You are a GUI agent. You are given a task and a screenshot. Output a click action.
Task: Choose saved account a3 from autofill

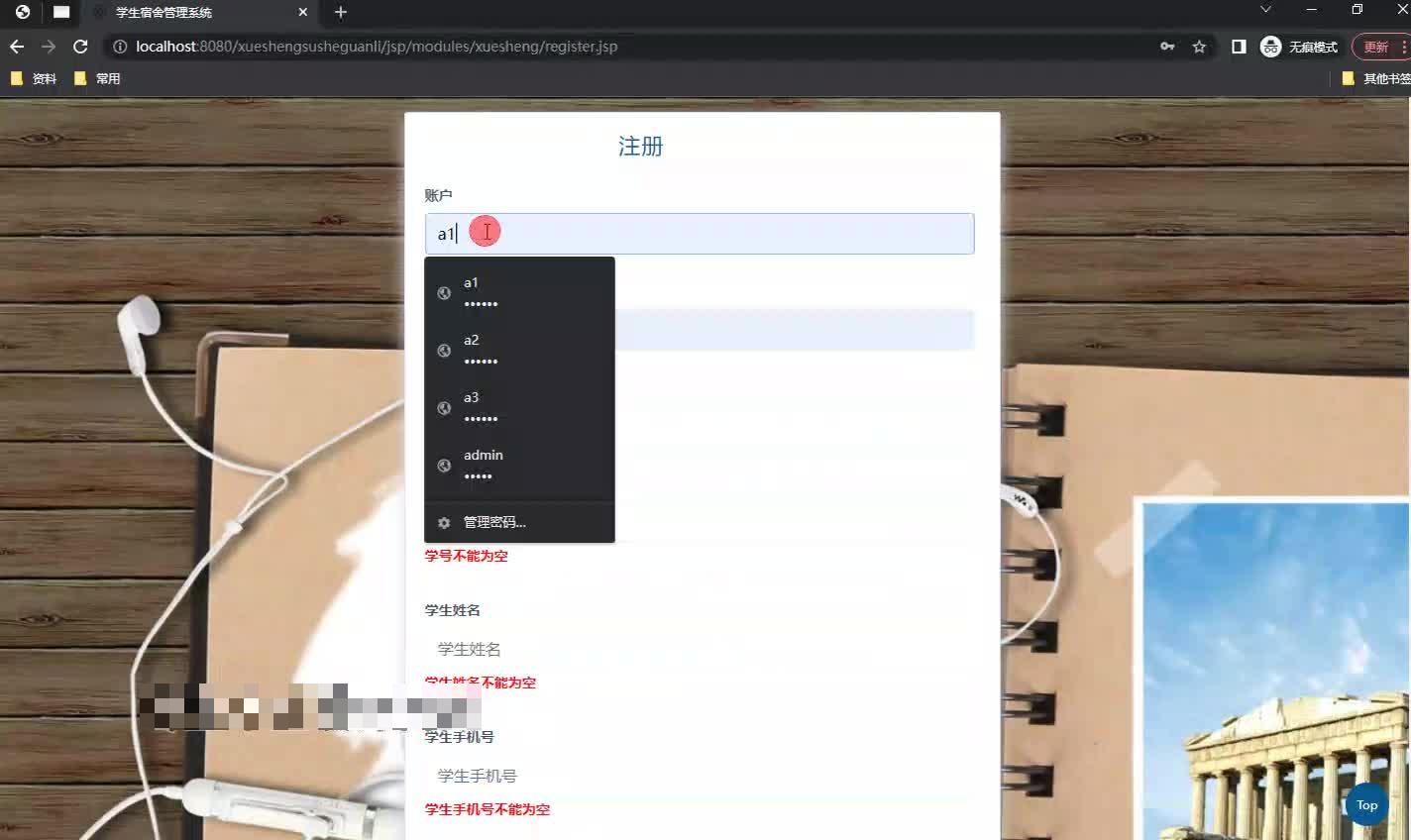point(519,407)
